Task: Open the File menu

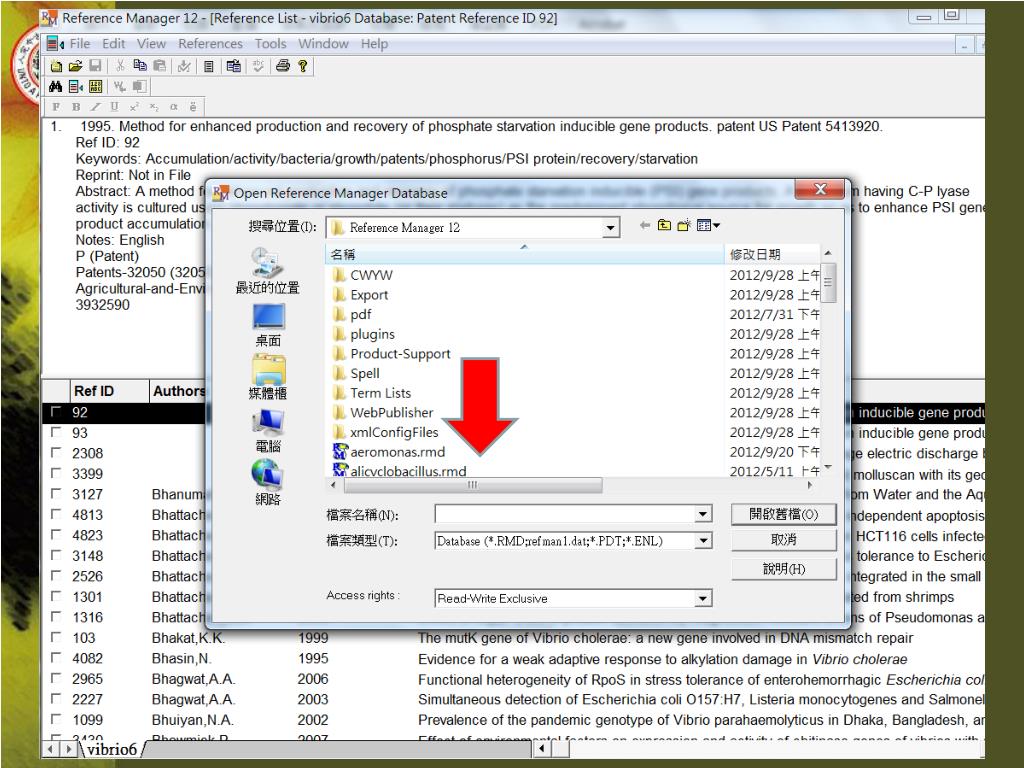Action: [80, 44]
